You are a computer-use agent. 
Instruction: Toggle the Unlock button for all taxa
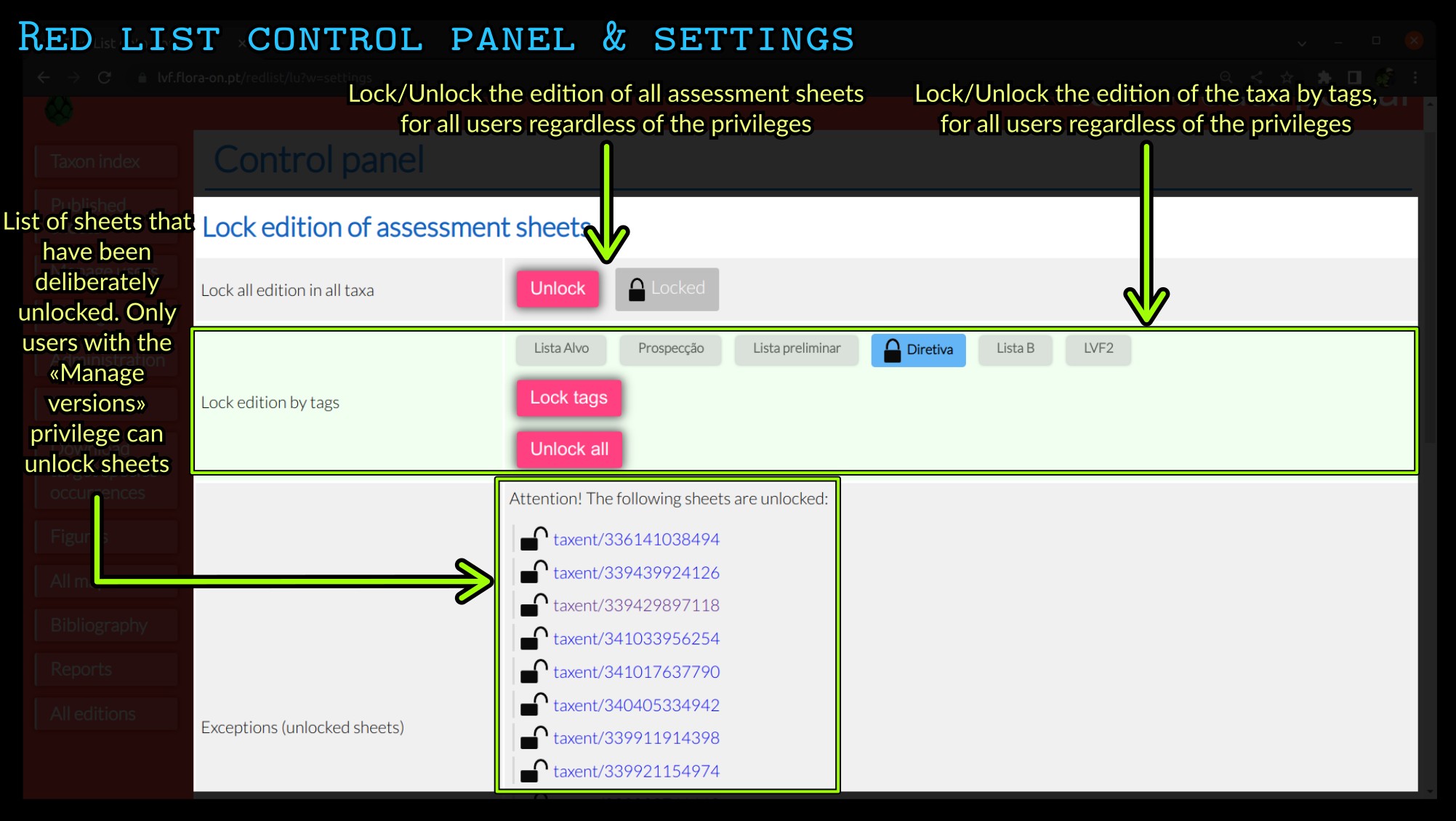[557, 288]
